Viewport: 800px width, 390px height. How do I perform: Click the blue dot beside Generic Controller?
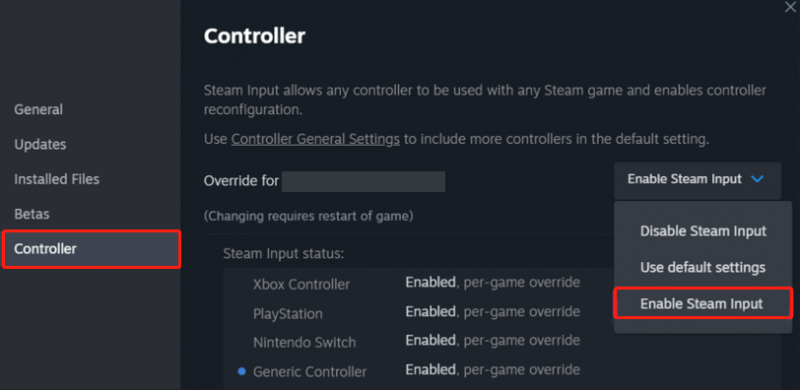[242, 371]
